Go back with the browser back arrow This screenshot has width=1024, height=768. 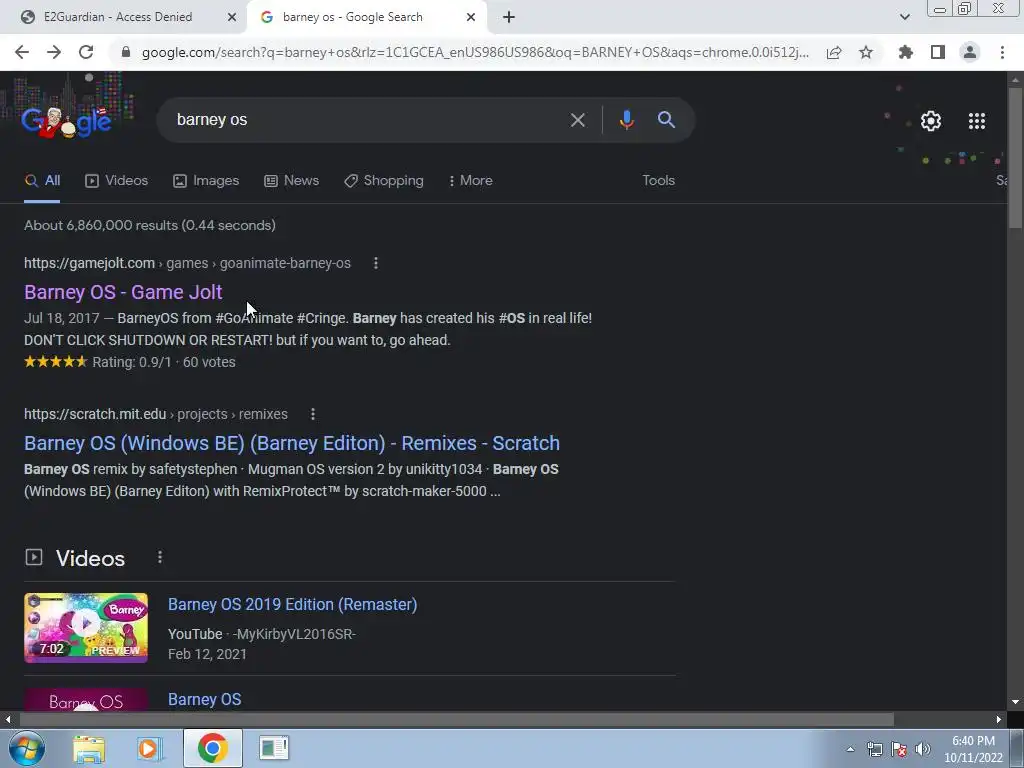pyautogui.click(x=22, y=52)
